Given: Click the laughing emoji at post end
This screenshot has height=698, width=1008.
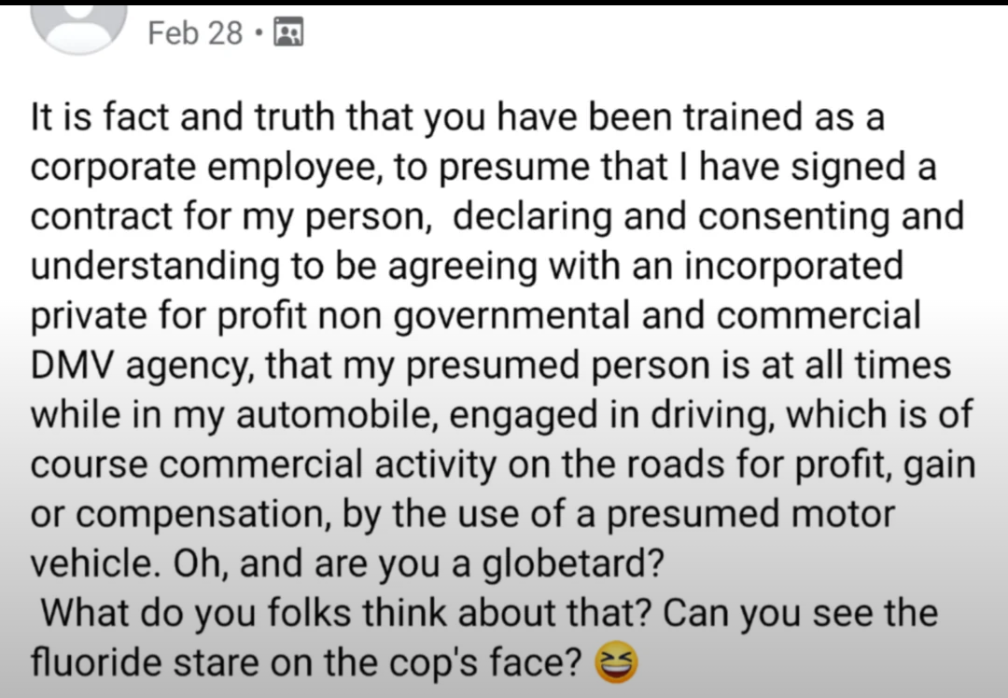Looking at the screenshot, I should point(618,661).
